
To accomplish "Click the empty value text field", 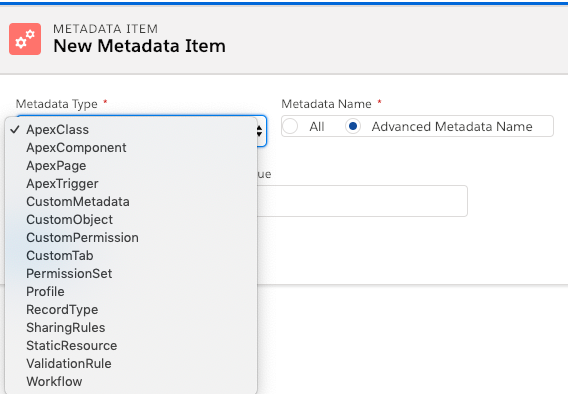I will coord(362,201).
